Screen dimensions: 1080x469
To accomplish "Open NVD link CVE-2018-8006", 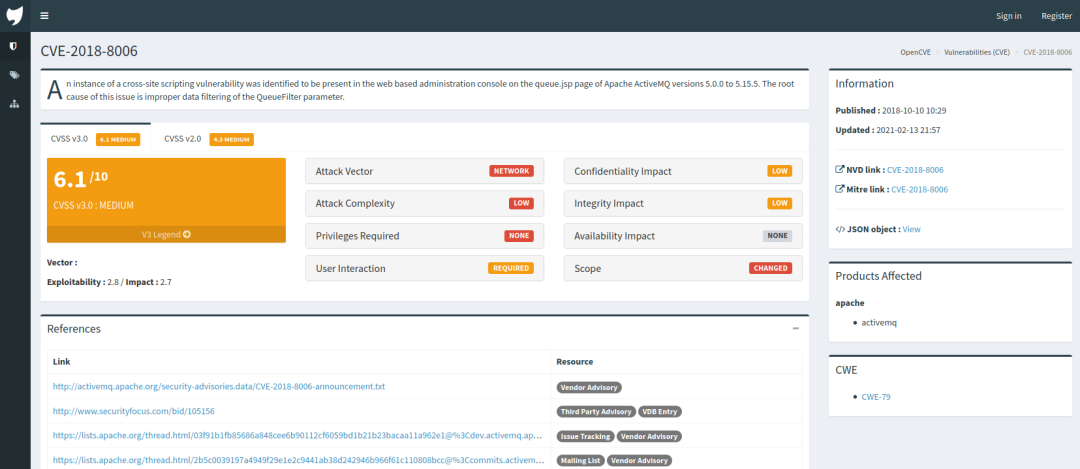I will (915, 169).
